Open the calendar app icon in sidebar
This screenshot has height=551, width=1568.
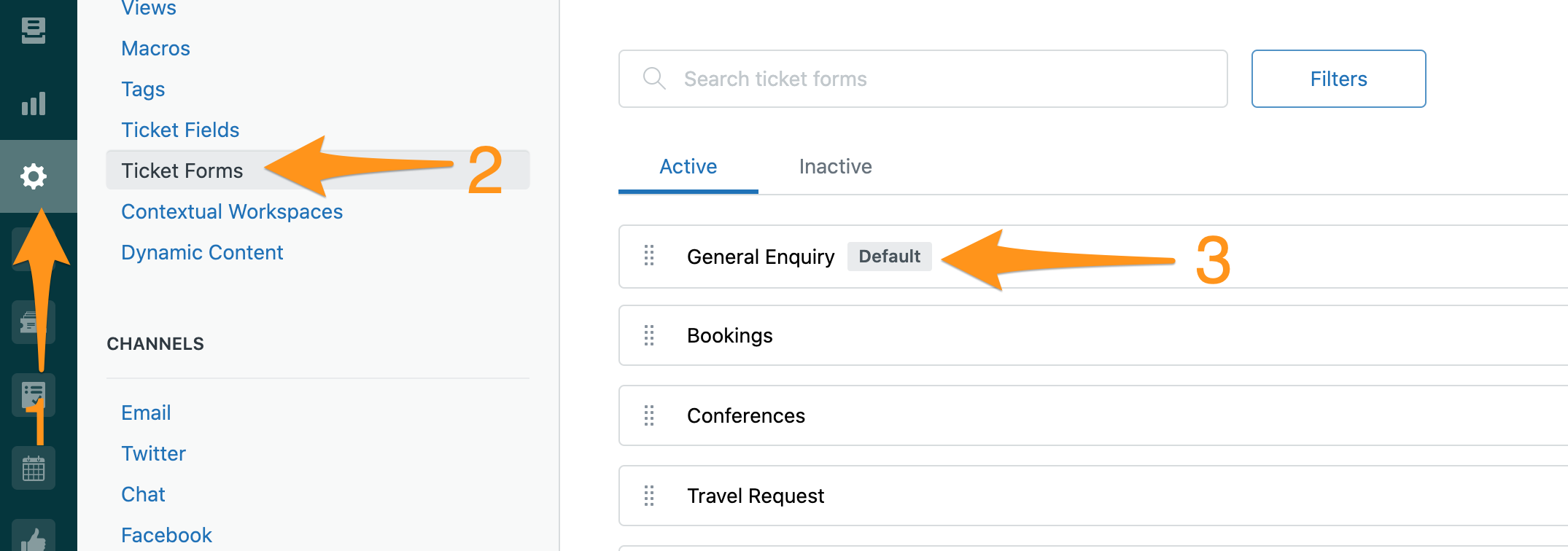(x=34, y=468)
